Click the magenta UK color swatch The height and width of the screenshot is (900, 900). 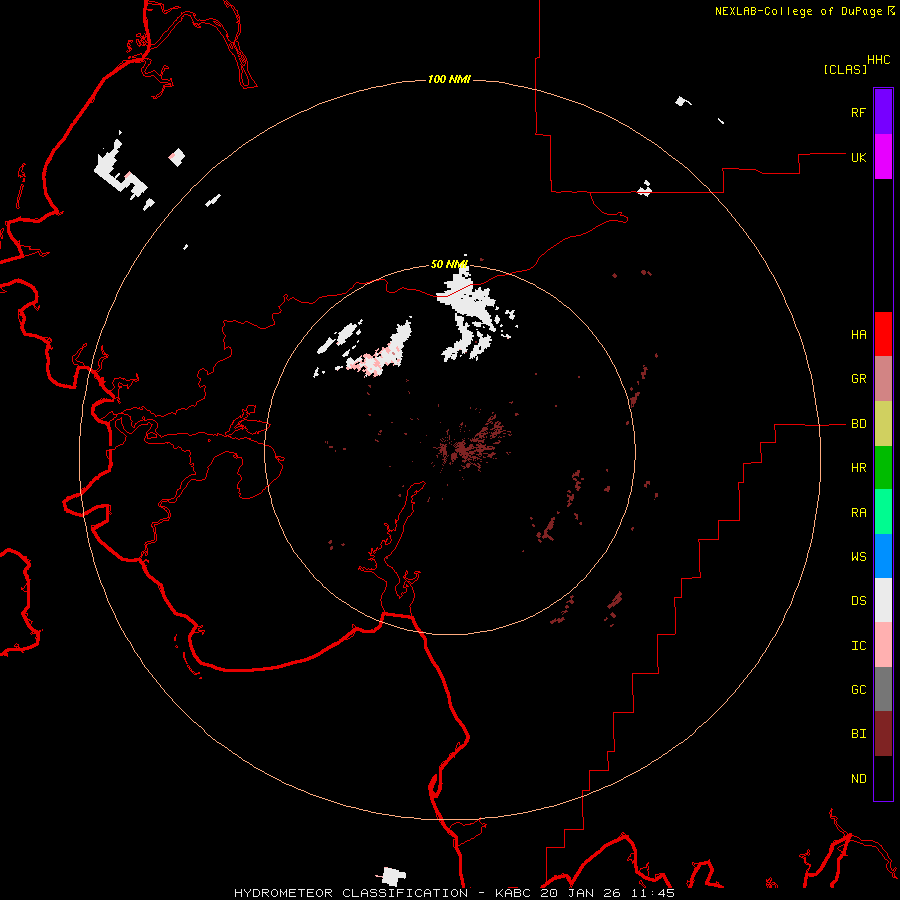(883, 157)
